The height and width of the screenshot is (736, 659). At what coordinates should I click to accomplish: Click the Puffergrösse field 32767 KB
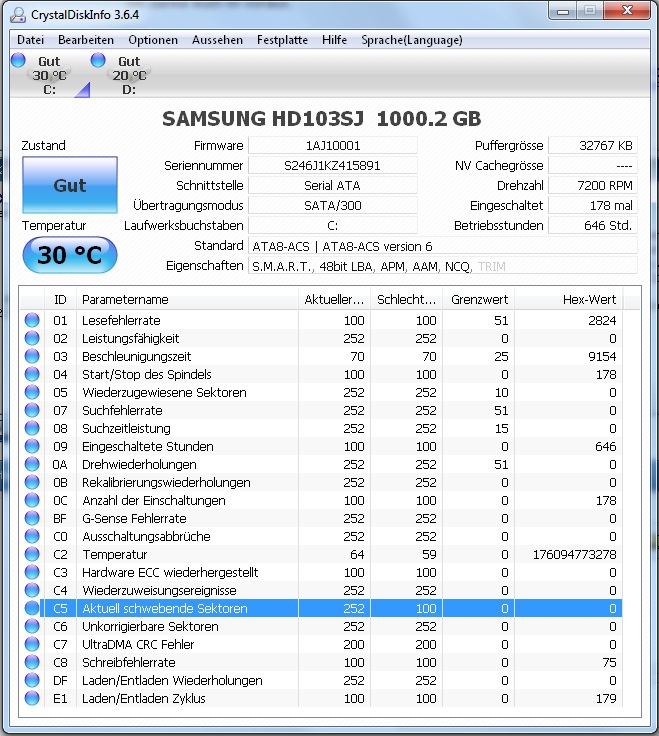[x=593, y=146]
